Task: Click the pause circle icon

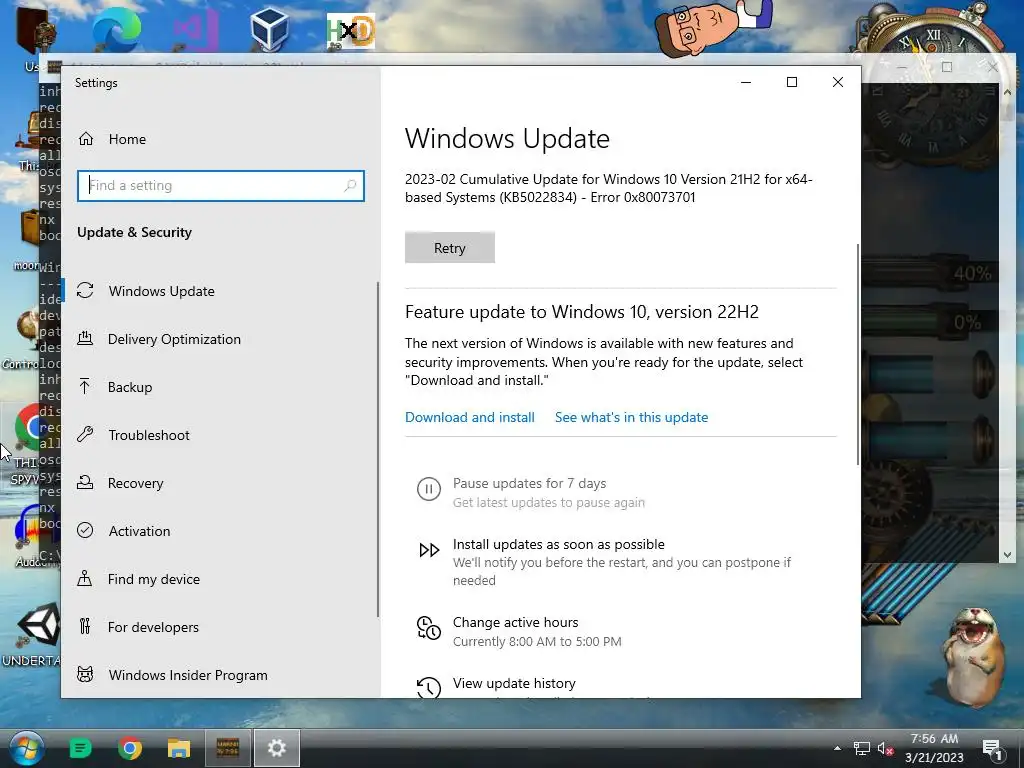Action: (x=429, y=489)
